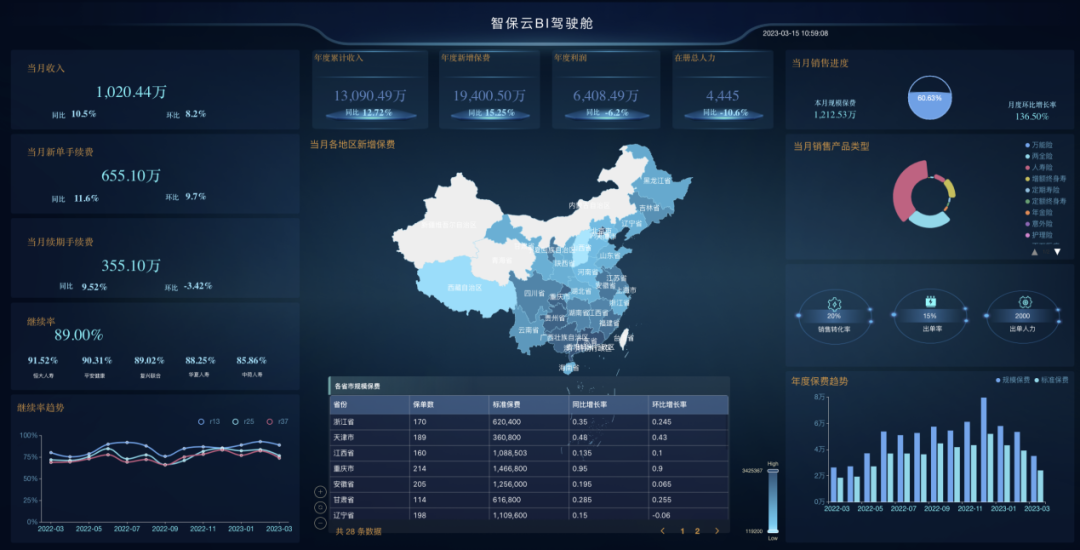The image size is (1080, 550).
Task: Click the 安徽省 row in province table
Action: (x=528, y=484)
